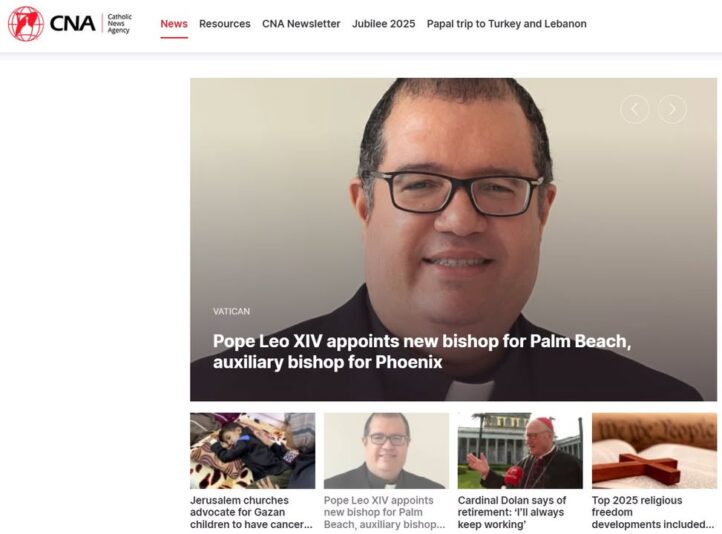This screenshot has width=722, height=534.
Task: Read Cardinal Dolan retirement story
Action: pyautogui.click(x=512, y=512)
